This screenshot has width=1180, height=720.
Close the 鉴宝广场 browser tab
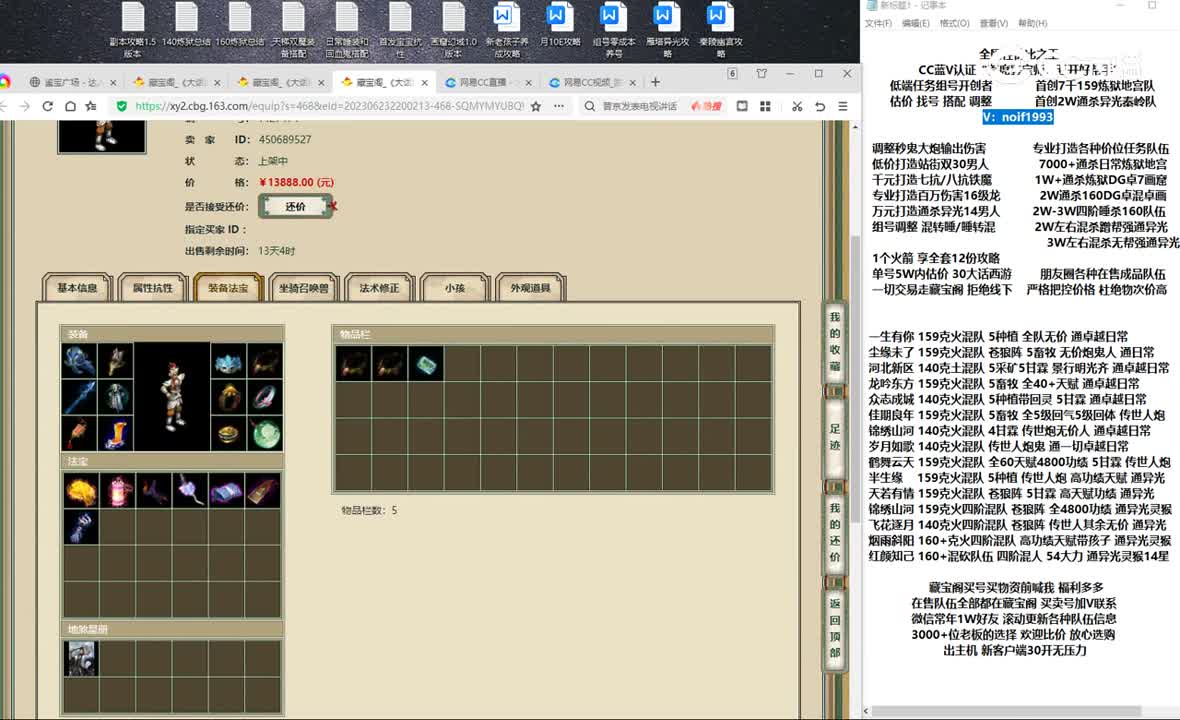click(x=114, y=83)
